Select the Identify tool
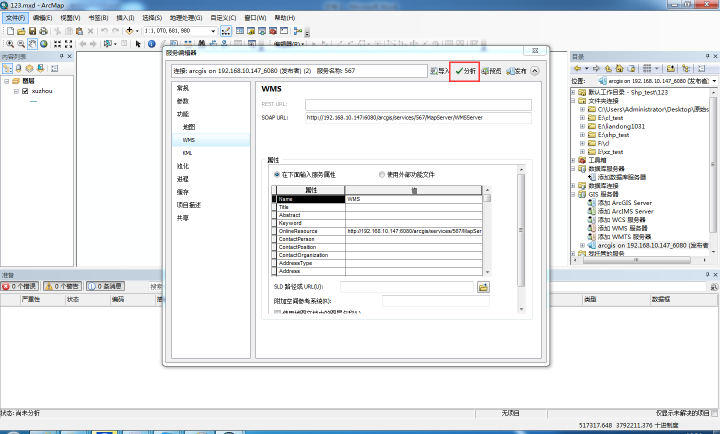720x434 pixels. click(x=152, y=44)
